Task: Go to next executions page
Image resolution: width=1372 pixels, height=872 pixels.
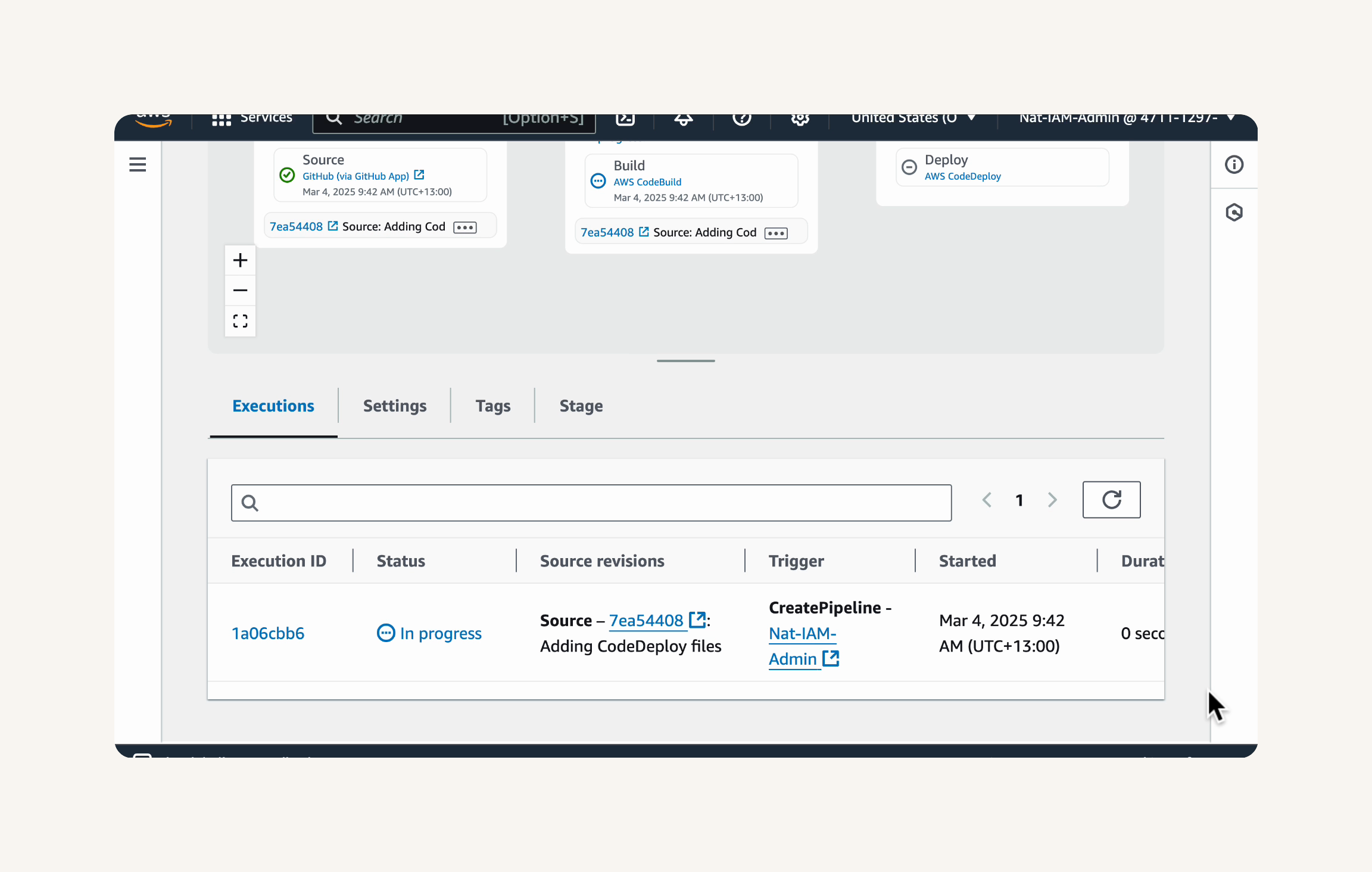Action: pos(1052,500)
